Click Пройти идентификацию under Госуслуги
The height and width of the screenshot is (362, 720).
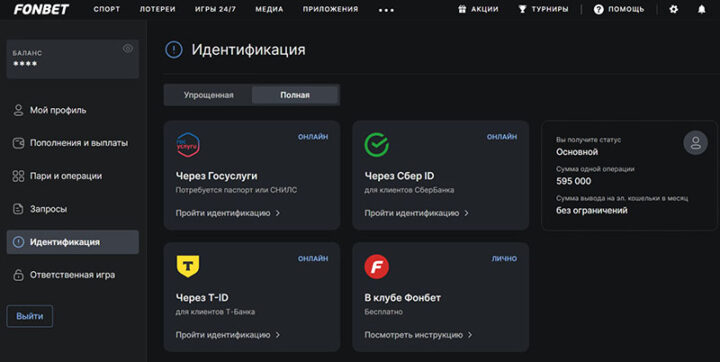(x=223, y=213)
